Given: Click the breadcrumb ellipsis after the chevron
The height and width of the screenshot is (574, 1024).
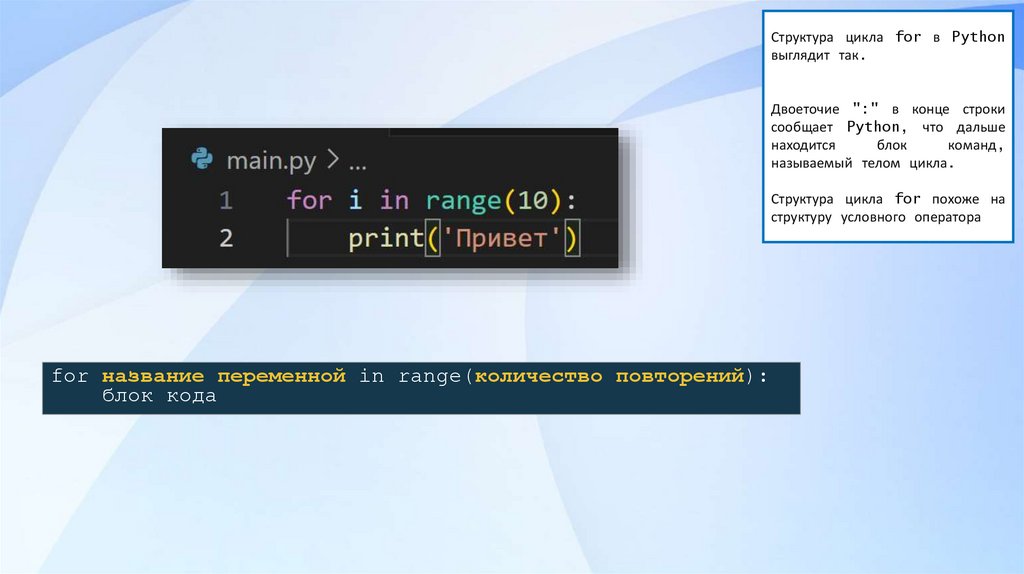Looking at the screenshot, I should pyautogui.click(x=357, y=166).
